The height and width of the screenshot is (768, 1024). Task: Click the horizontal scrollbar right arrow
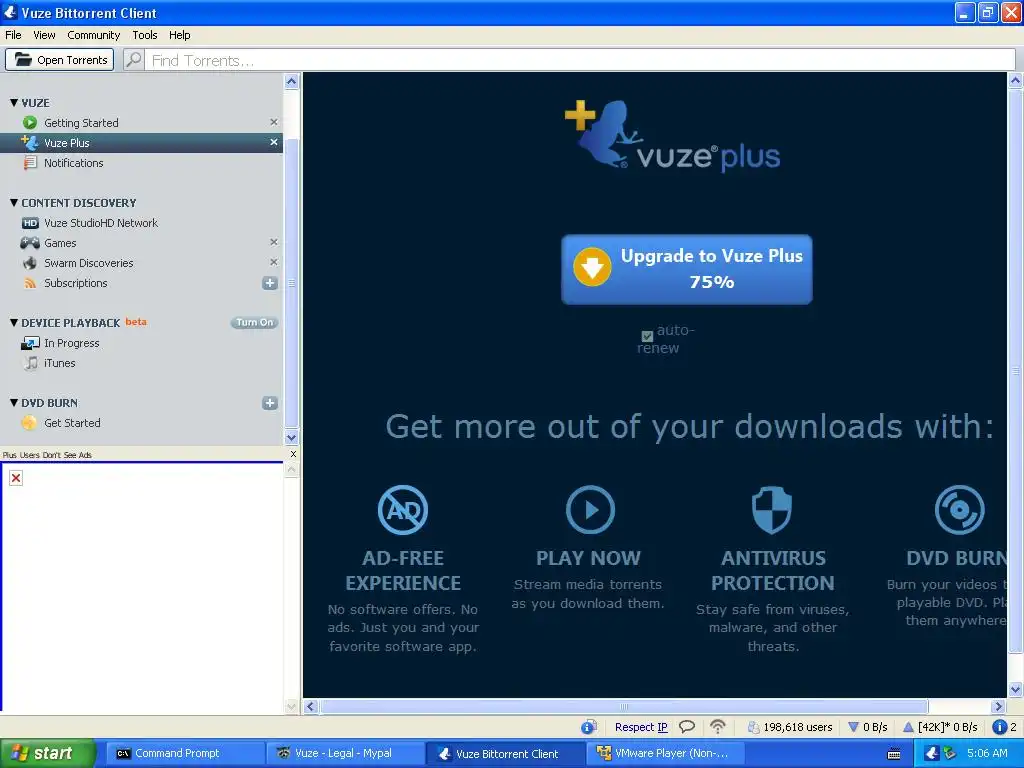click(x=997, y=707)
